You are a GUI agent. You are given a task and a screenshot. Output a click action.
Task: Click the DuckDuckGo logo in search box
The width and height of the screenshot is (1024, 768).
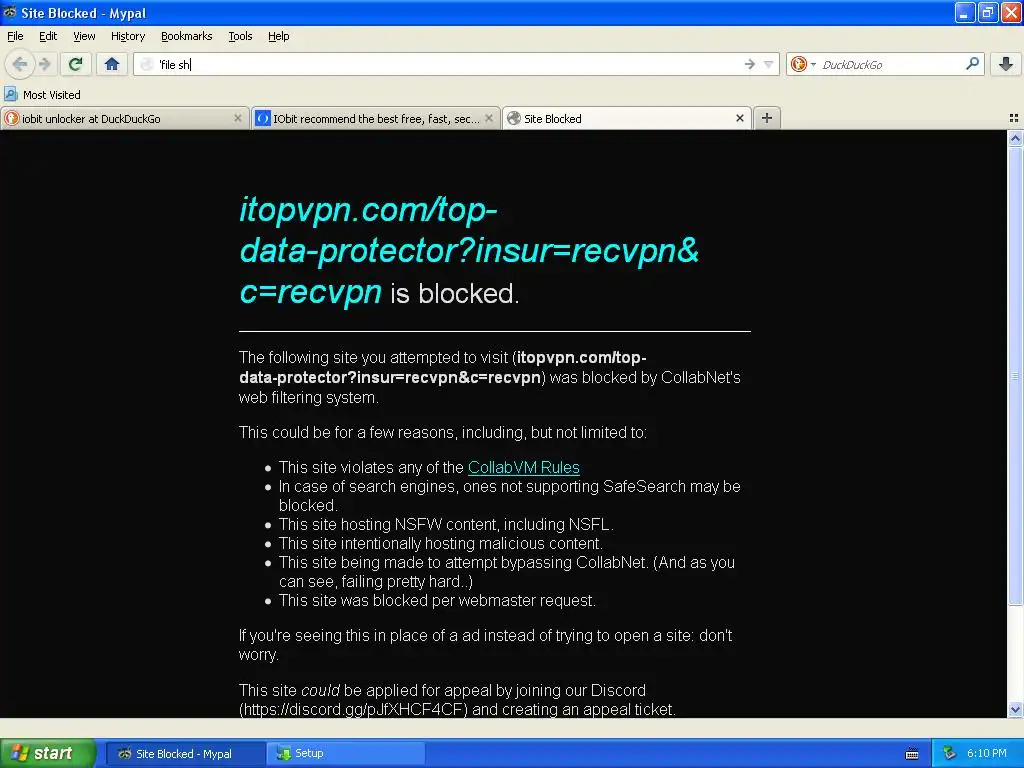pos(798,64)
